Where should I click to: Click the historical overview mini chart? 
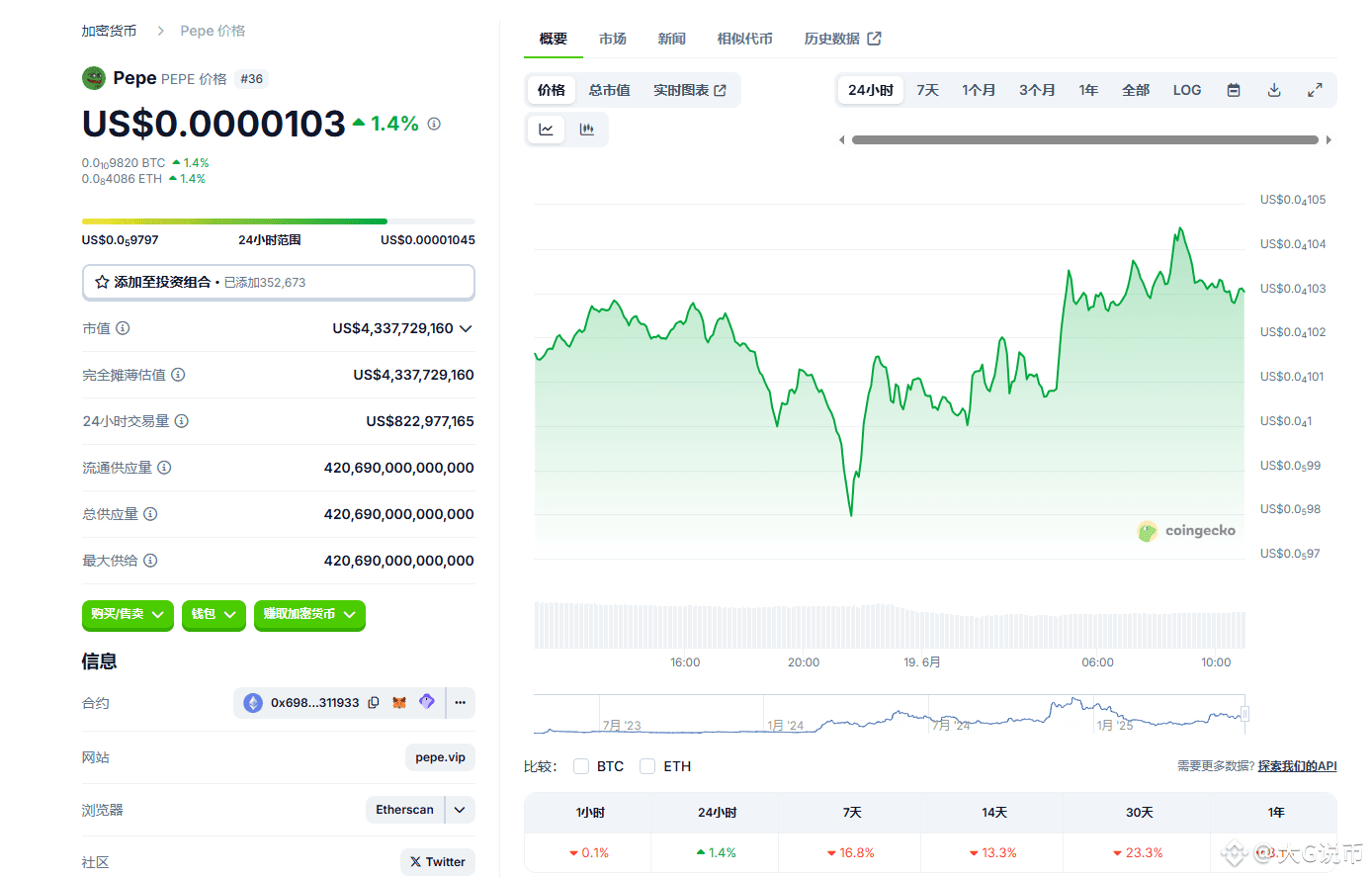[890, 714]
